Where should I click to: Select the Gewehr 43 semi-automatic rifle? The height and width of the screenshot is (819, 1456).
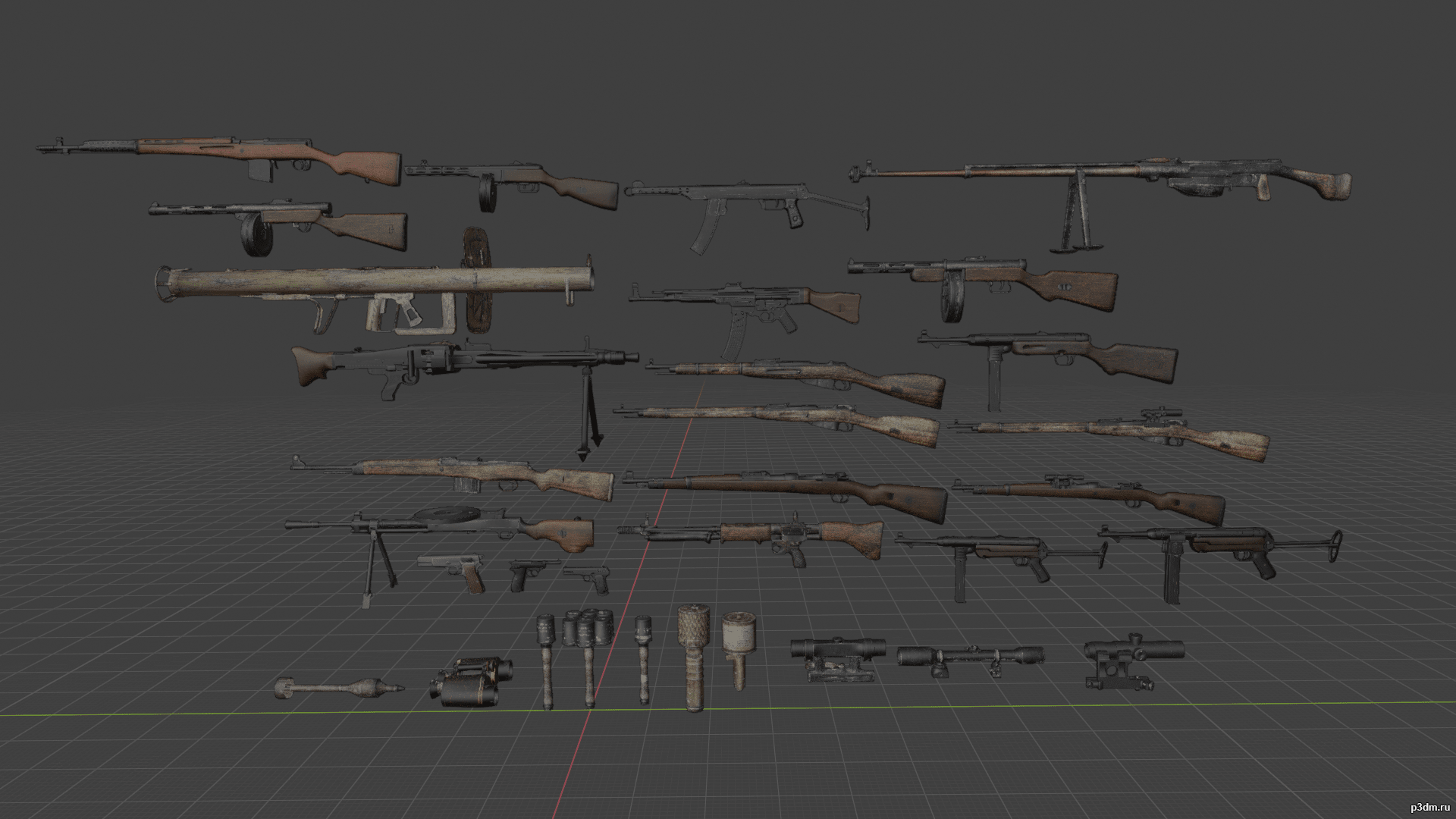(x=452, y=476)
